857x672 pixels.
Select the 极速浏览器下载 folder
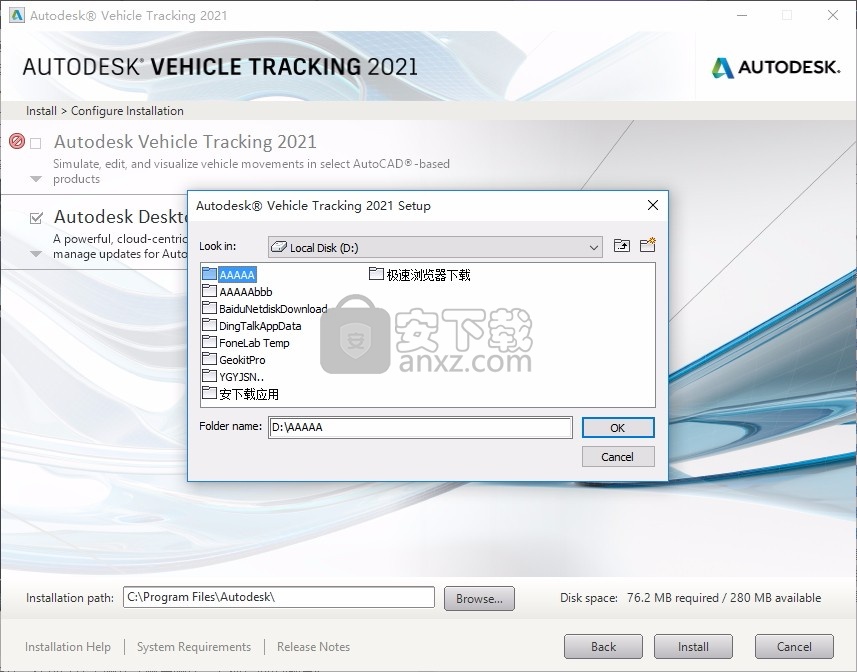(x=420, y=274)
